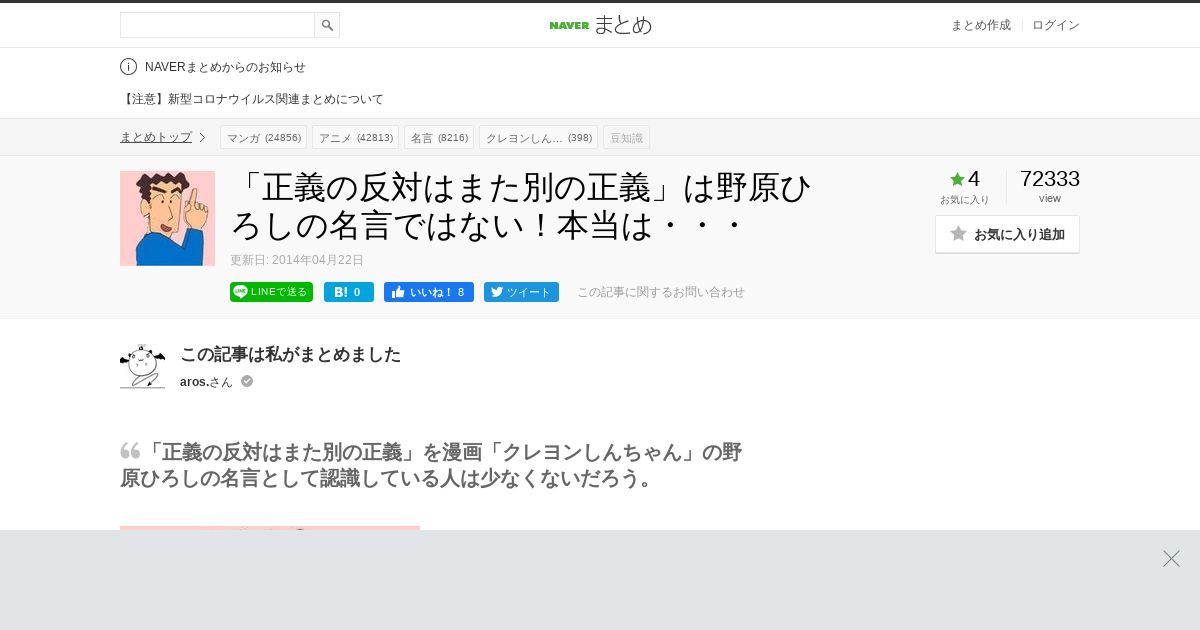Go to まとめトップ breadcrumb
The width and height of the screenshot is (1200, 630).
(156, 137)
